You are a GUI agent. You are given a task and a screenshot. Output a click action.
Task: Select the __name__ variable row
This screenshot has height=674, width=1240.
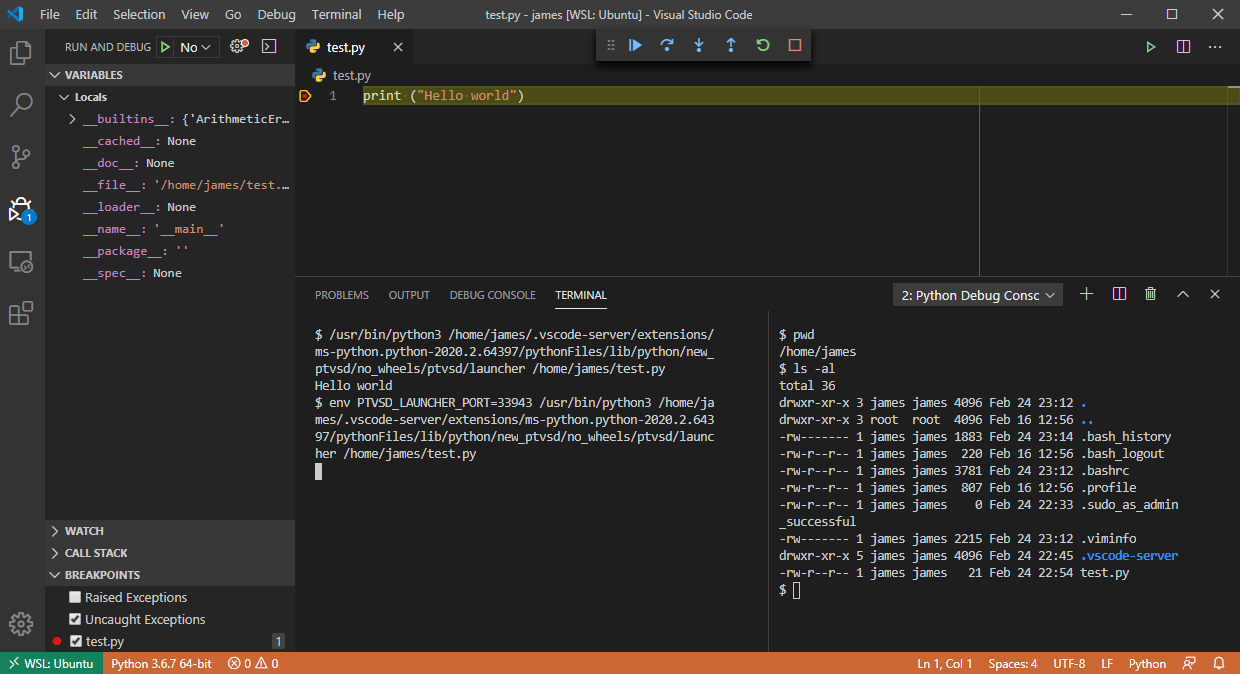coord(170,229)
